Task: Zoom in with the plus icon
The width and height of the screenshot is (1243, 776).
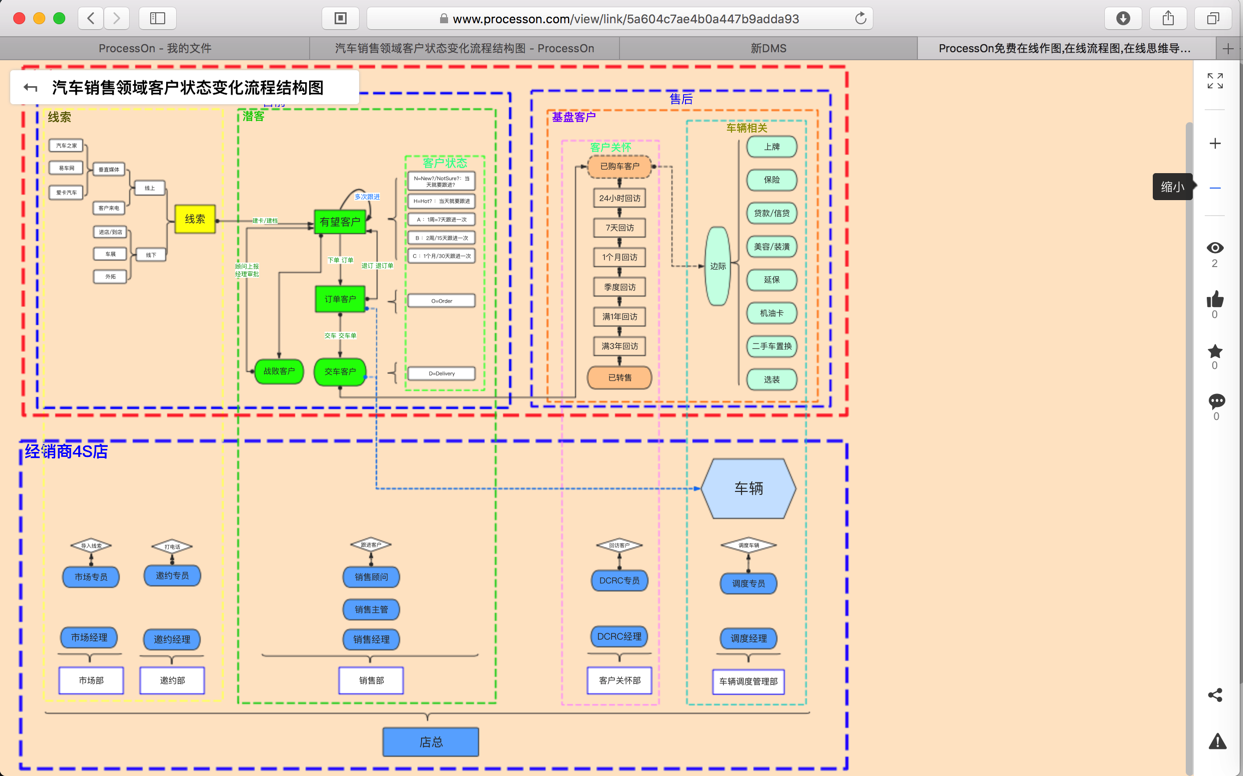Action: point(1215,144)
